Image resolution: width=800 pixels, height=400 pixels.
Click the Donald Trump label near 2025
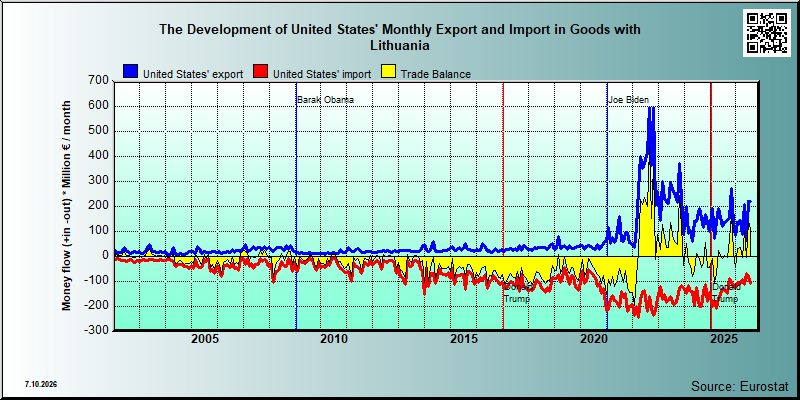[x=726, y=293]
